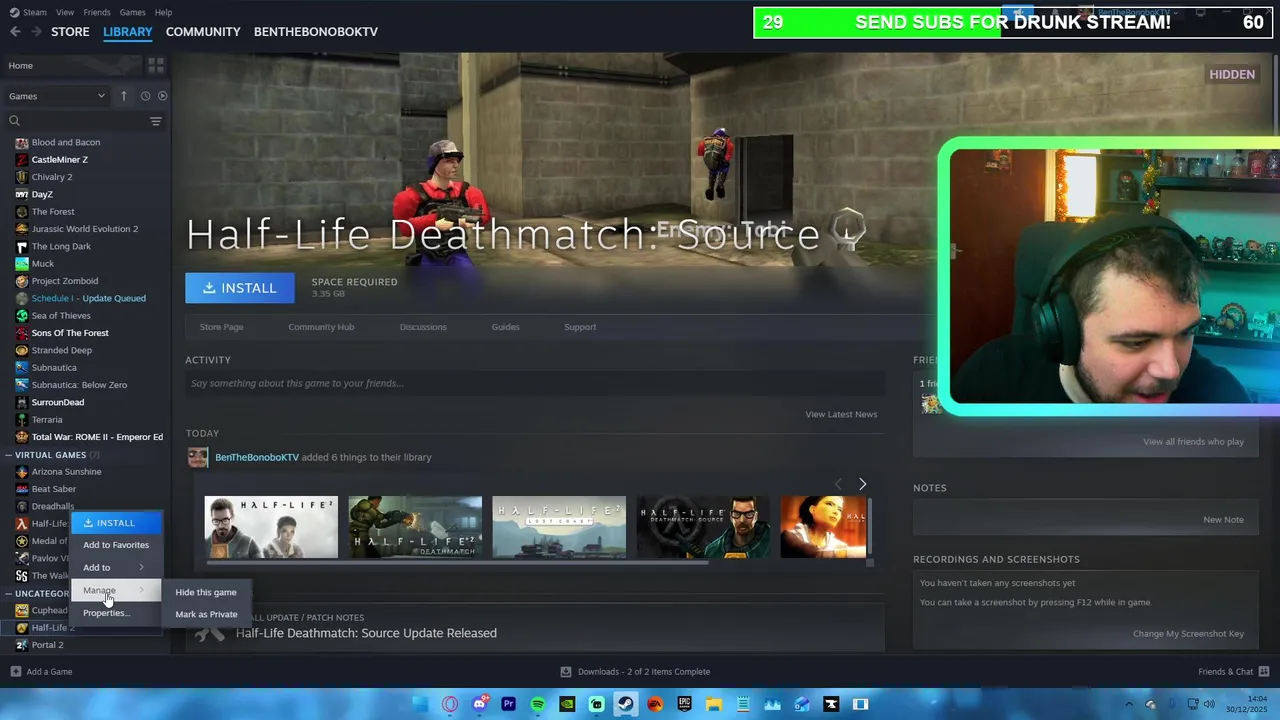This screenshot has width=1280, height=720.
Task: Select The Long Dark game icon
Action: pyautogui.click(x=22, y=246)
